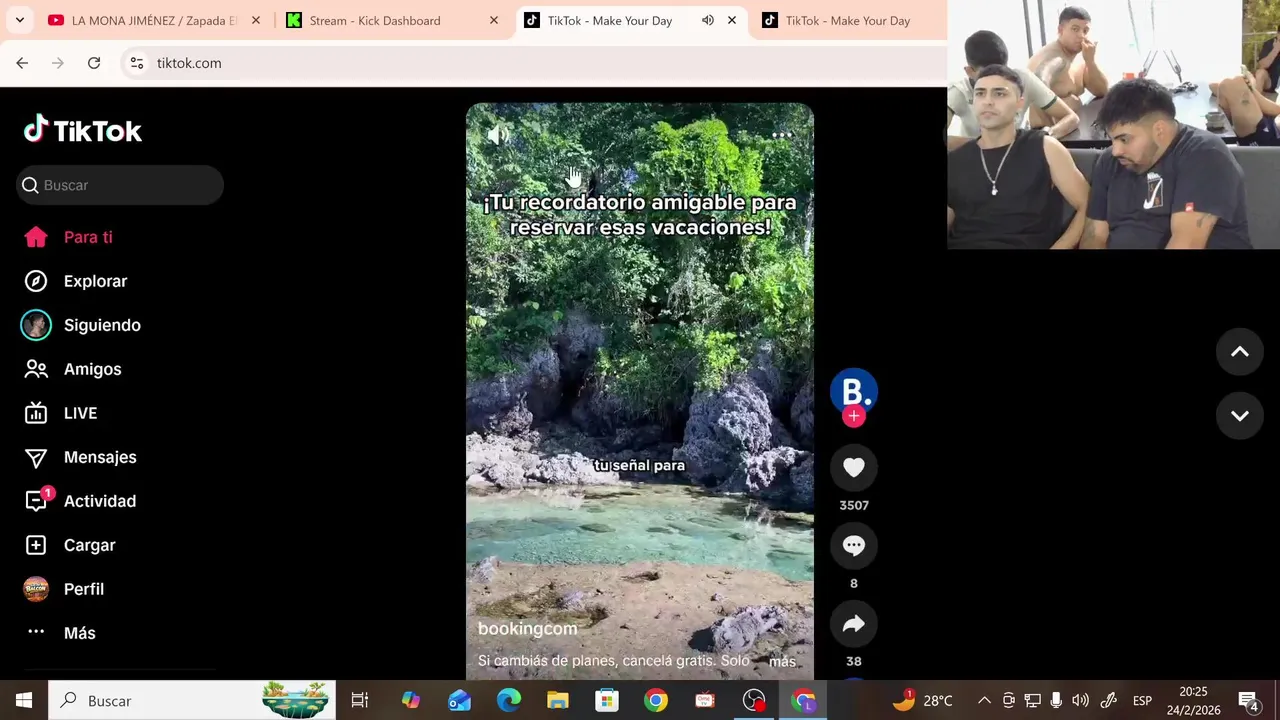The height and width of the screenshot is (720, 1280).
Task: Open the video three-dots options menu
Action: pyautogui.click(x=782, y=135)
